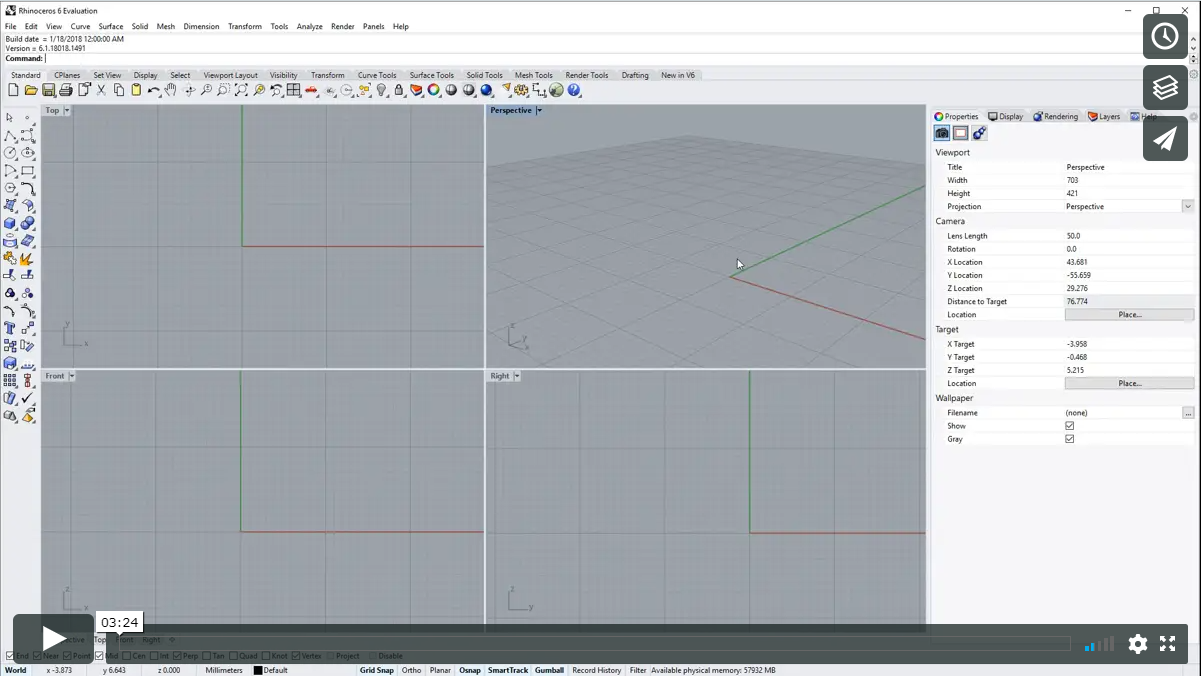Click the light bulb Hide/Show icon
Screen dimensions: 1201x676
click(x=381, y=90)
